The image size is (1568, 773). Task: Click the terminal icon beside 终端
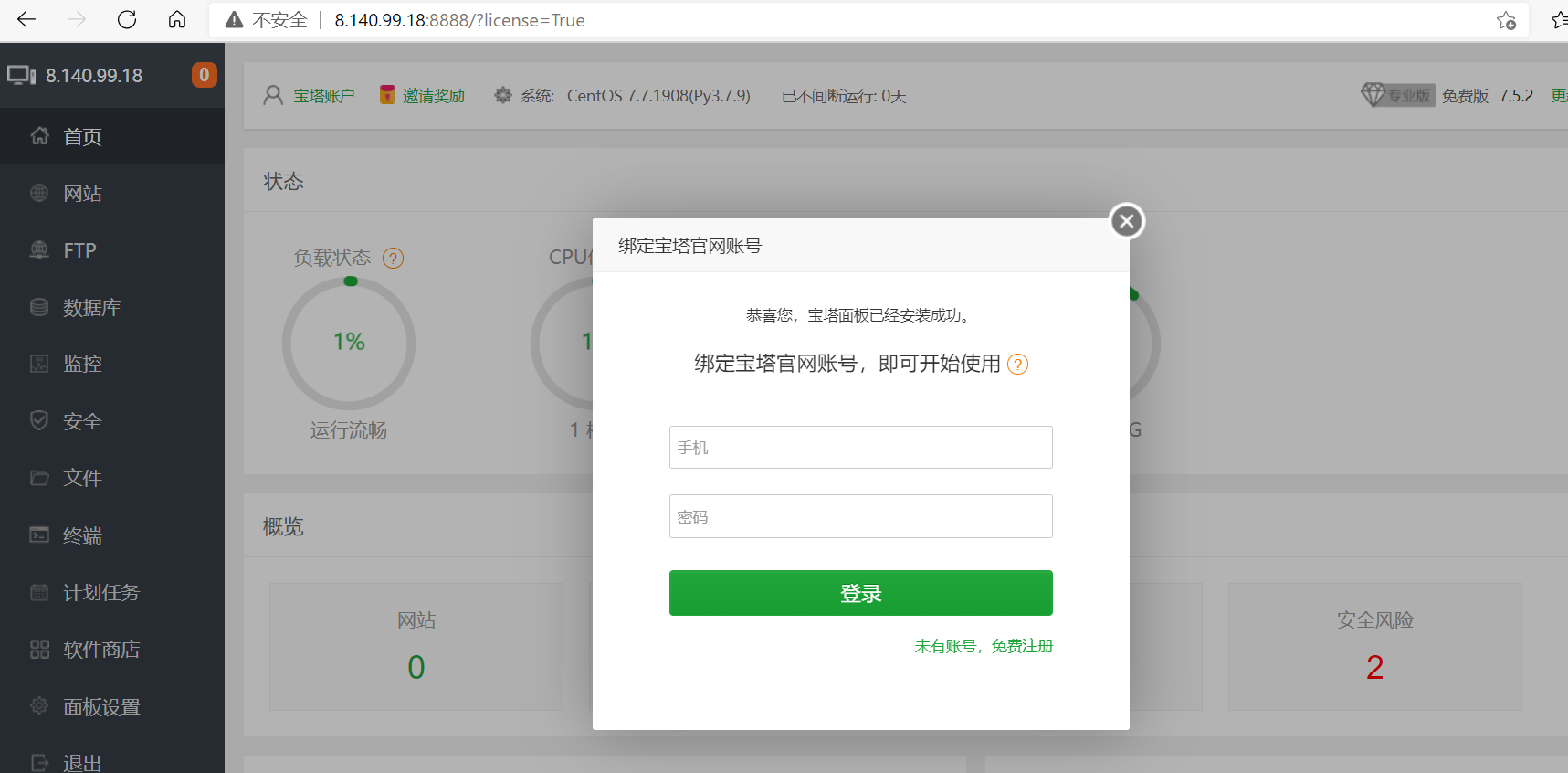[x=39, y=535]
